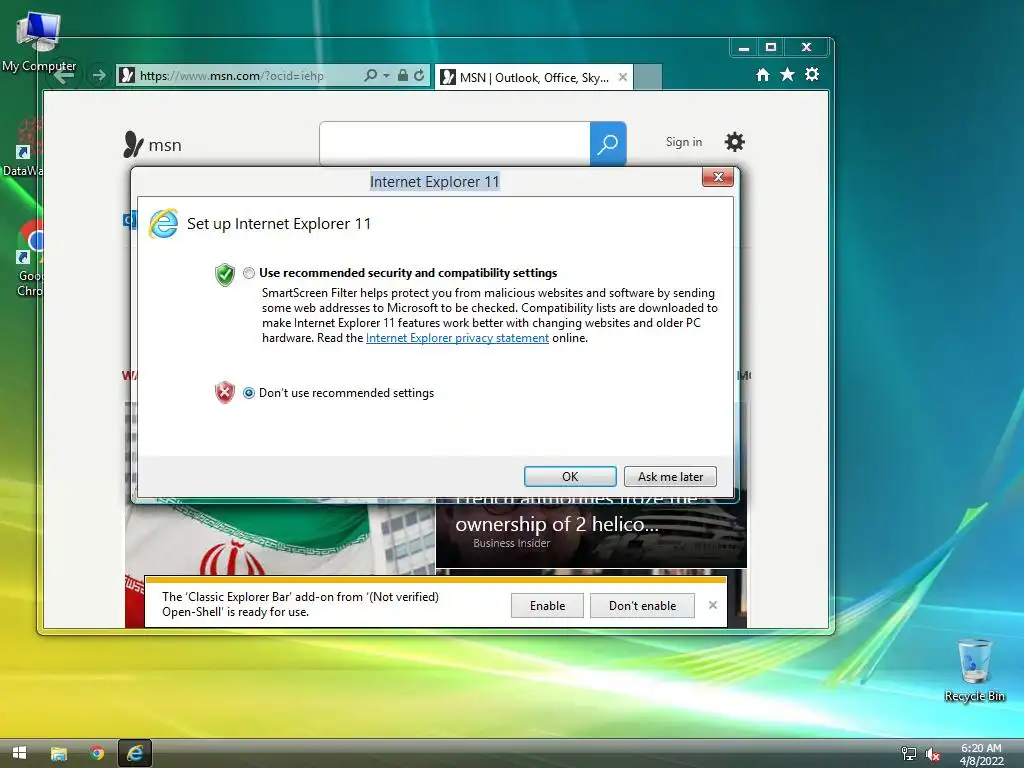Viewport: 1024px width, 768px height.
Task: Enable the Classic Explorer Bar add-on
Action: pyautogui.click(x=547, y=605)
